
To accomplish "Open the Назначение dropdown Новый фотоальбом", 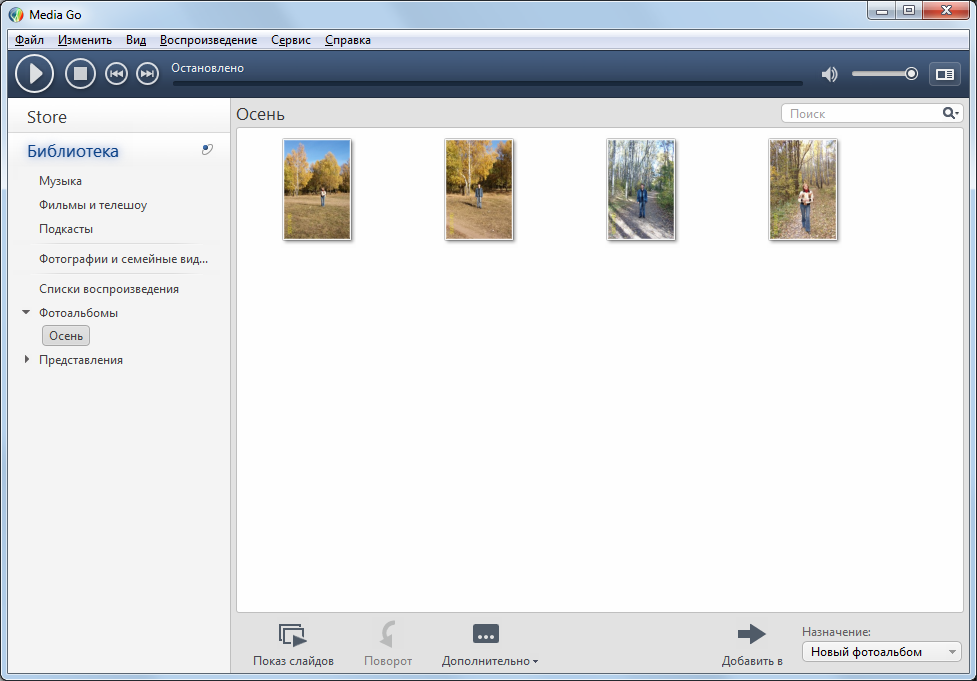I will point(882,652).
